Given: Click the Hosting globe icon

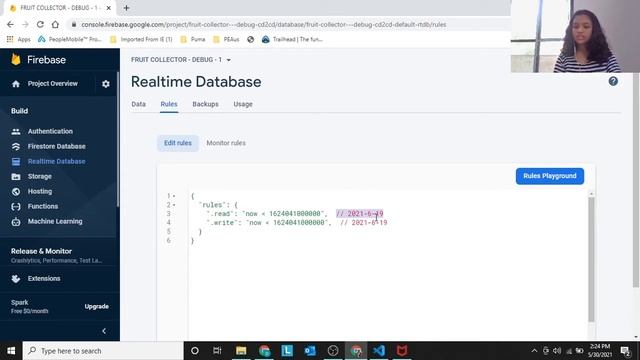Looking at the screenshot, I should coord(16,191).
